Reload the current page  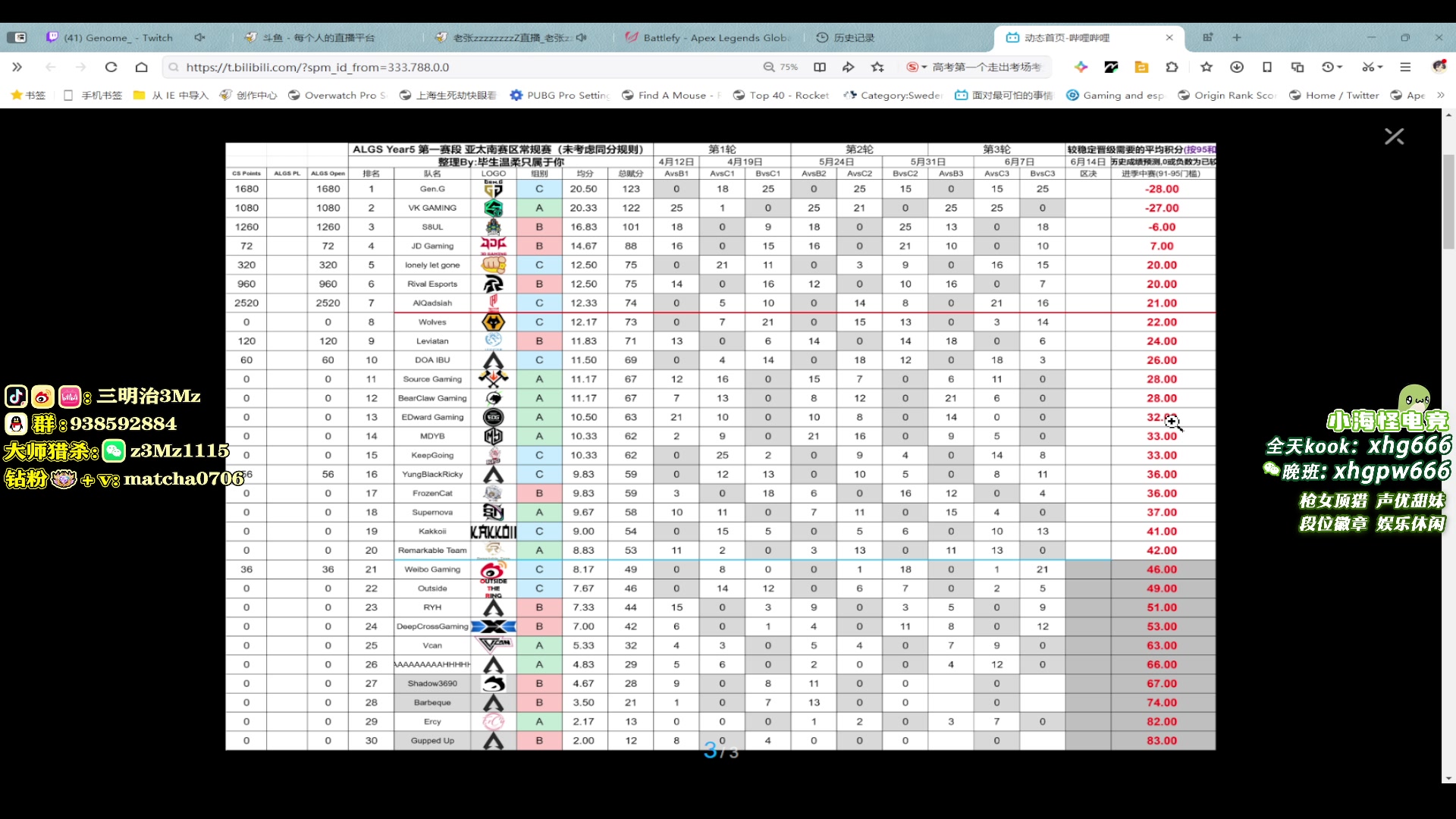111,67
